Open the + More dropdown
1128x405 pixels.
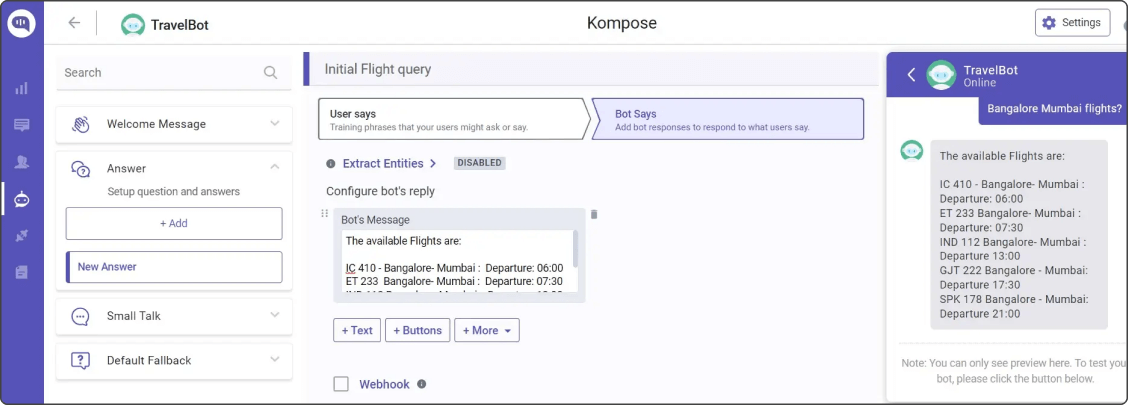pyautogui.click(x=486, y=330)
